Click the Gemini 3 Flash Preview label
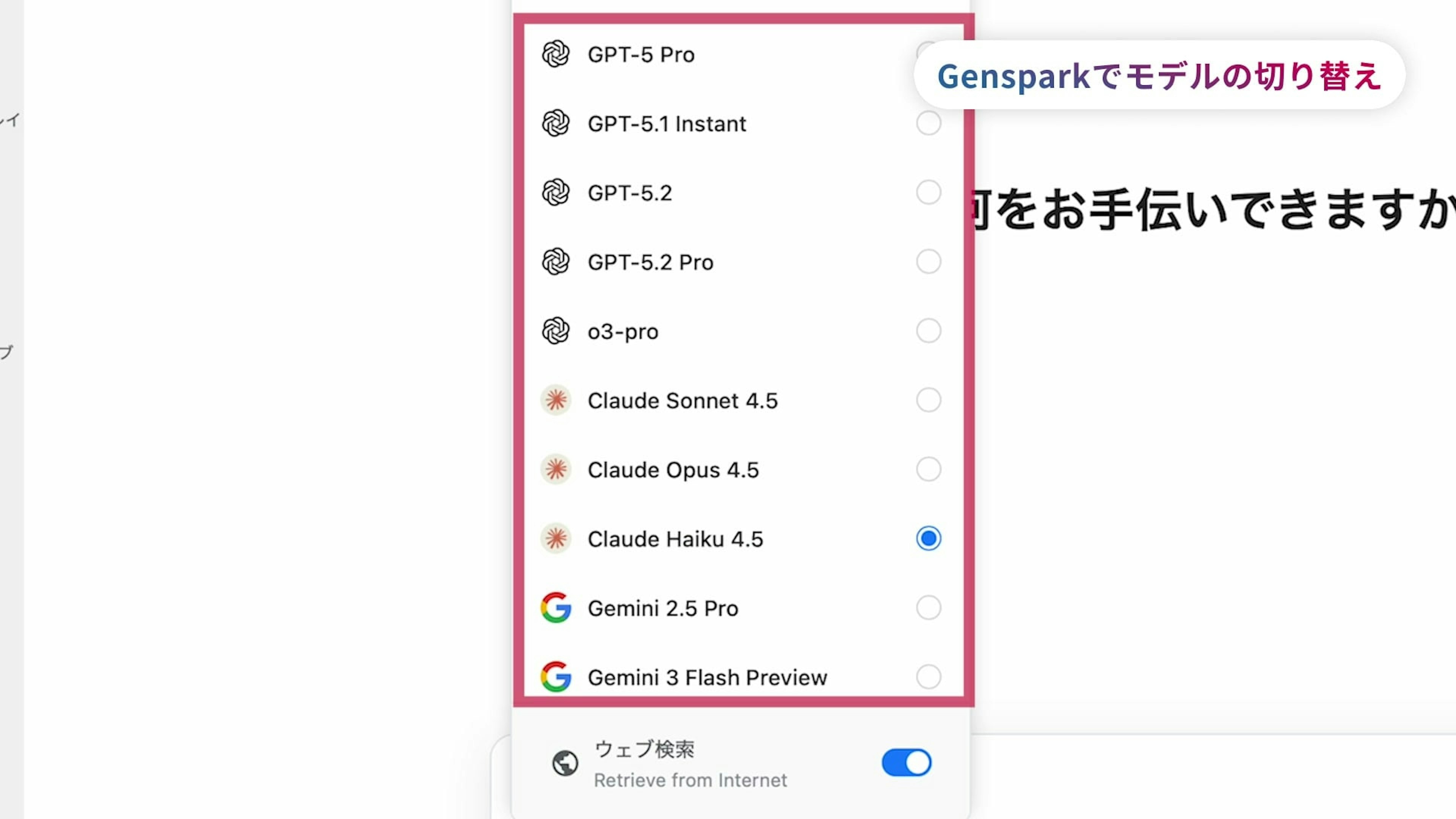The width and height of the screenshot is (1456, 819). click(x=708, y=677)
